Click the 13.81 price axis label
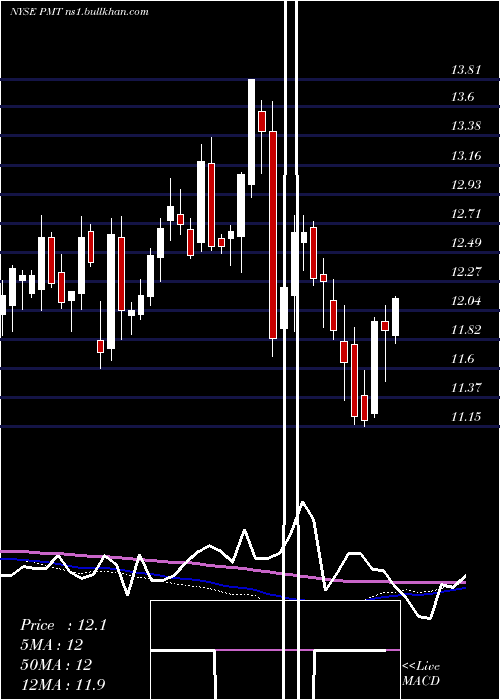Screen dimensions: 500x700 [466, 70]
